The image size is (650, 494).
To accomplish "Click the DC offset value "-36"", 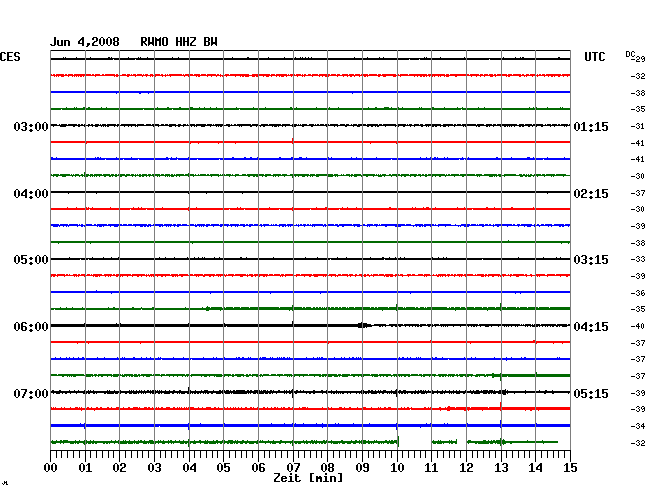I will 638,293.
